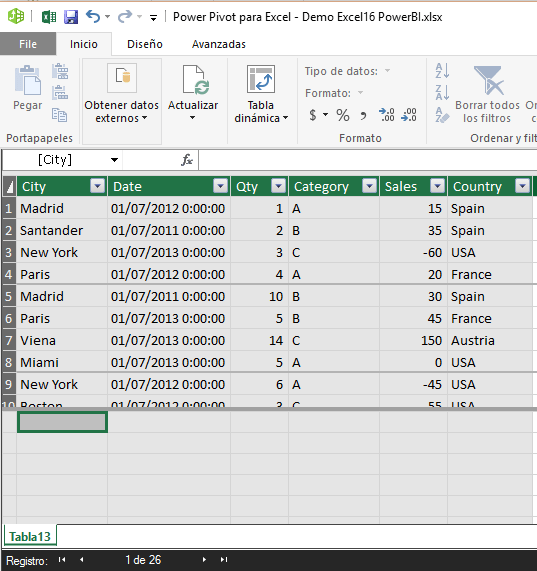Go to the previous record

pos(82,560)
